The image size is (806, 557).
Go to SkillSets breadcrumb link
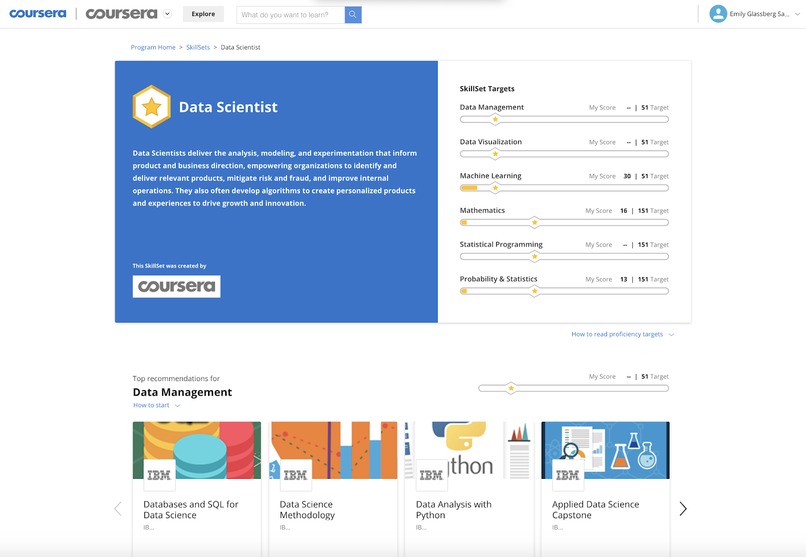[198, 47]
